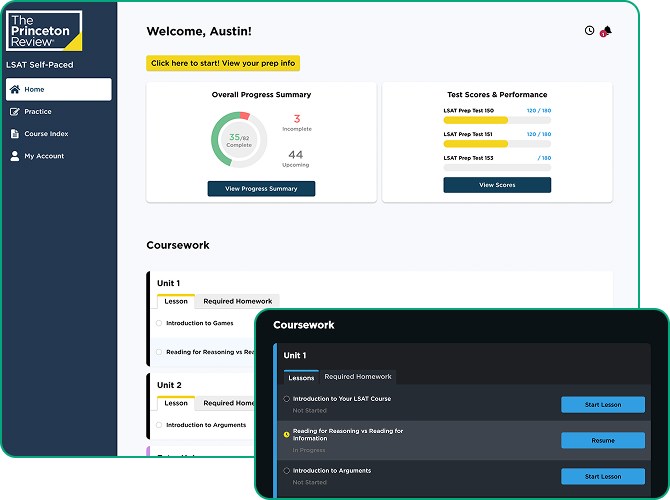Open the Lesson tab under light Unit 1
The height and width of the screenshot is (500, 670).
point(176,301)
